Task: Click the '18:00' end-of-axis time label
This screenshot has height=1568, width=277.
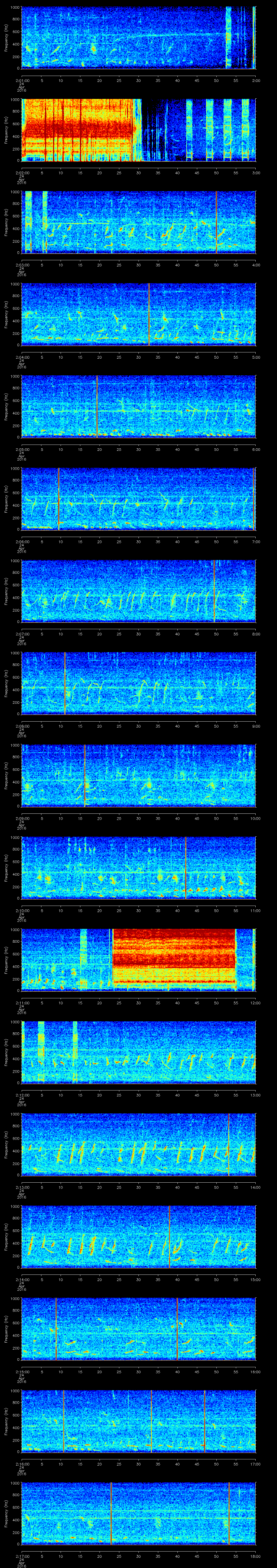Action: pyautogui.click(x=255, y=1556)
